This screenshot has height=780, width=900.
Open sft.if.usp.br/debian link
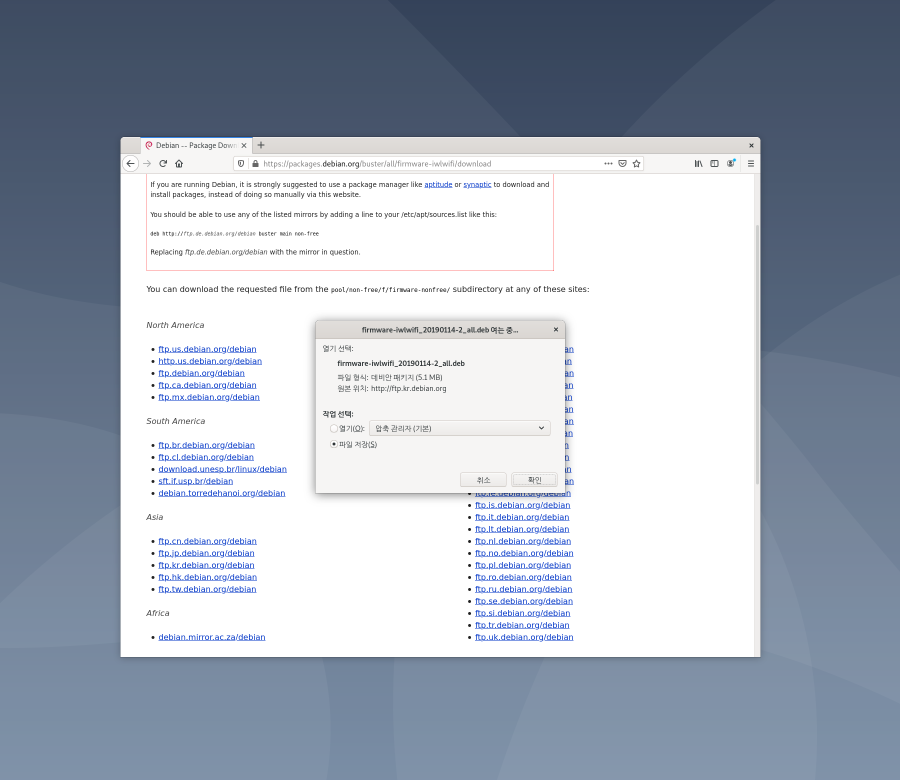pos(196,481)
